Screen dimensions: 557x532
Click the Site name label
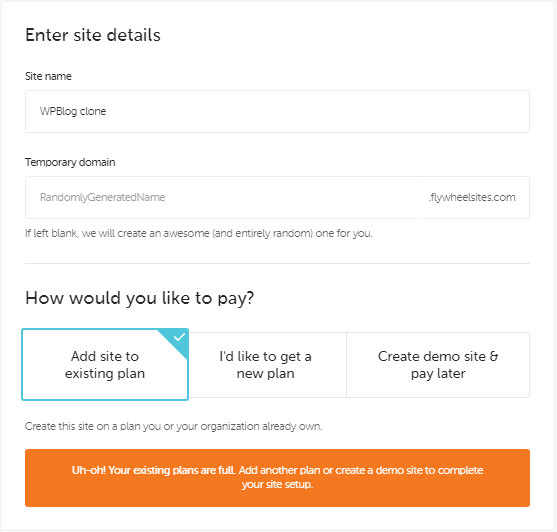coord(48,76)
